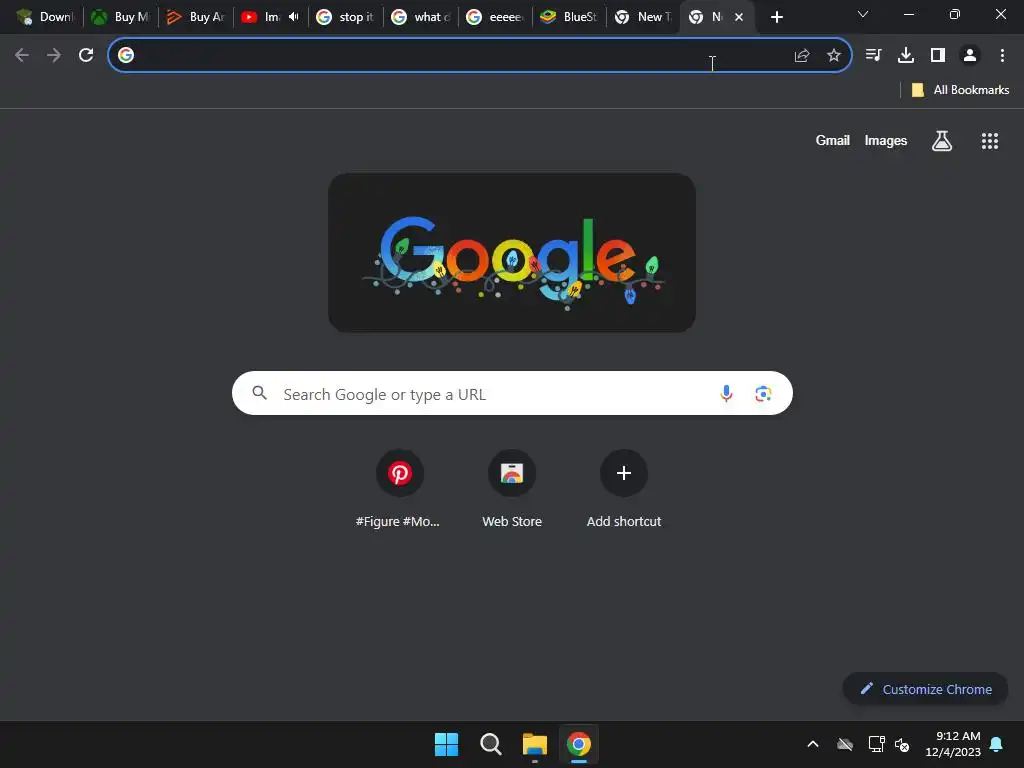1024x768 pixels.
Task: Switch to the 'what d' tab
Action: pos(420,17)
